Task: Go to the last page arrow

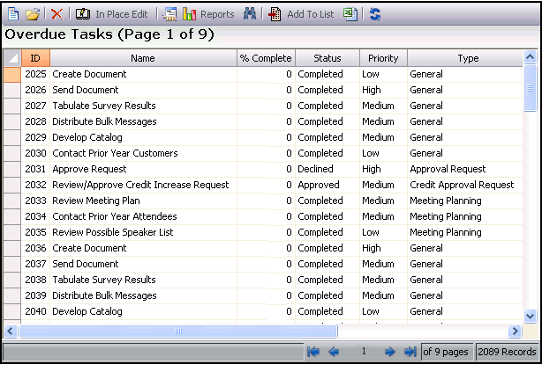Action: 410,352
